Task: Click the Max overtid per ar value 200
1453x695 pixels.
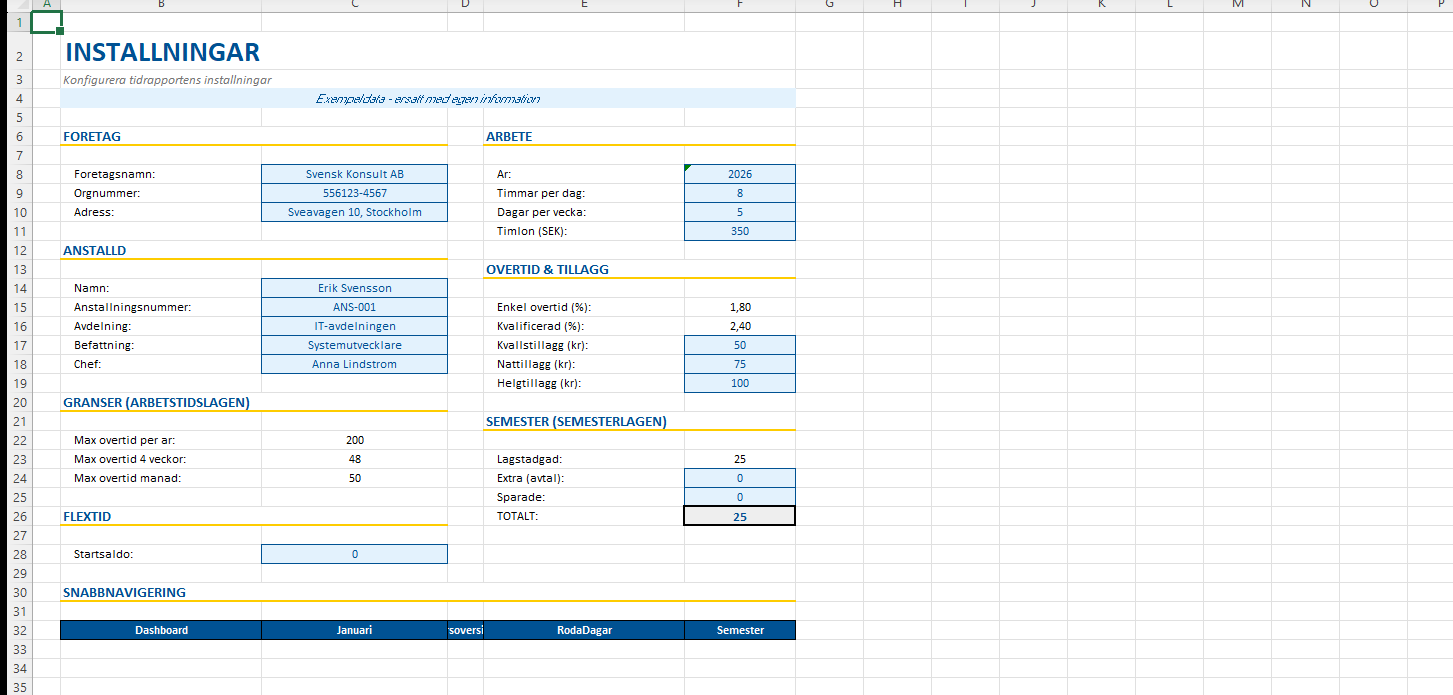Action: coord(354,440)
